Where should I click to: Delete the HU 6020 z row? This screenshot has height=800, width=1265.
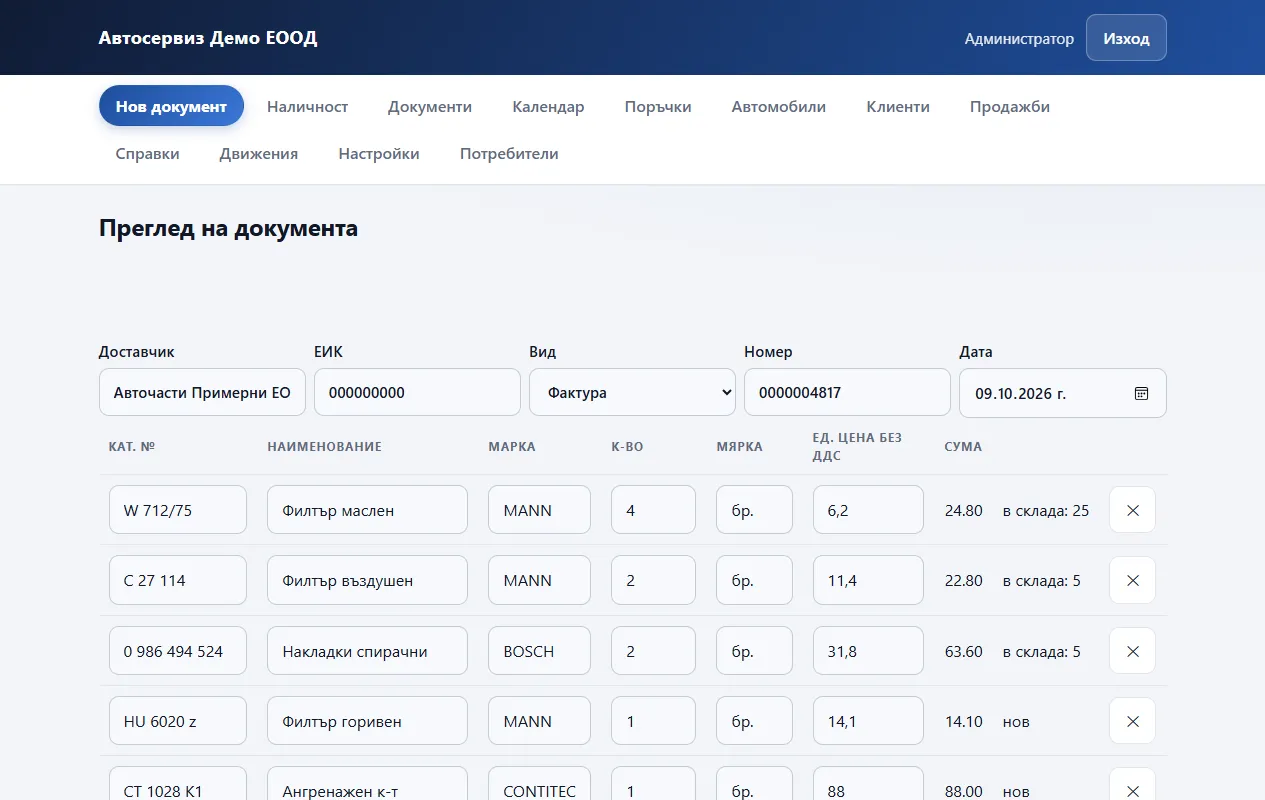[1132, 721]
